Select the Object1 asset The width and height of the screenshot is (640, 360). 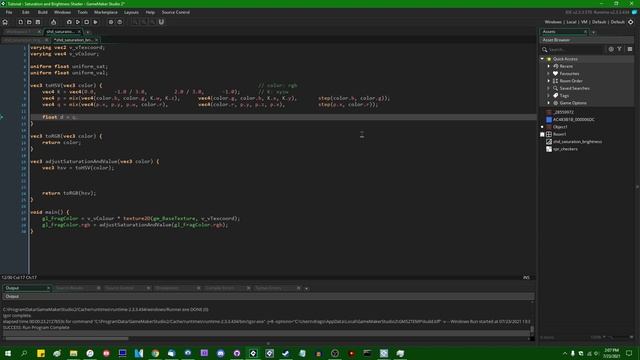click(560, 127)
